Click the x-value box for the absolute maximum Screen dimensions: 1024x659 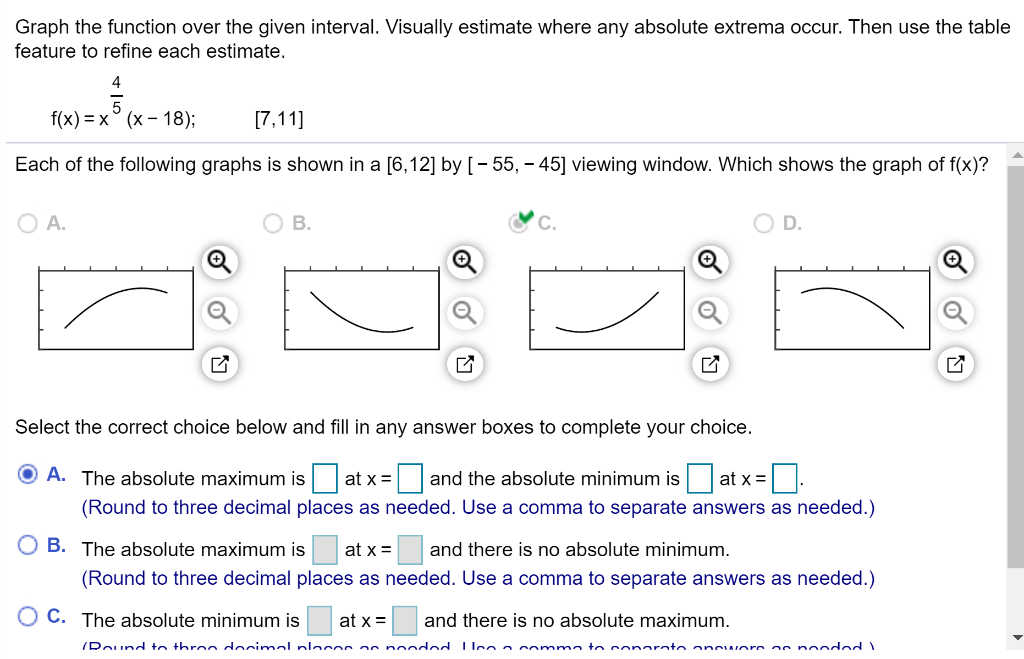[410, 478]
